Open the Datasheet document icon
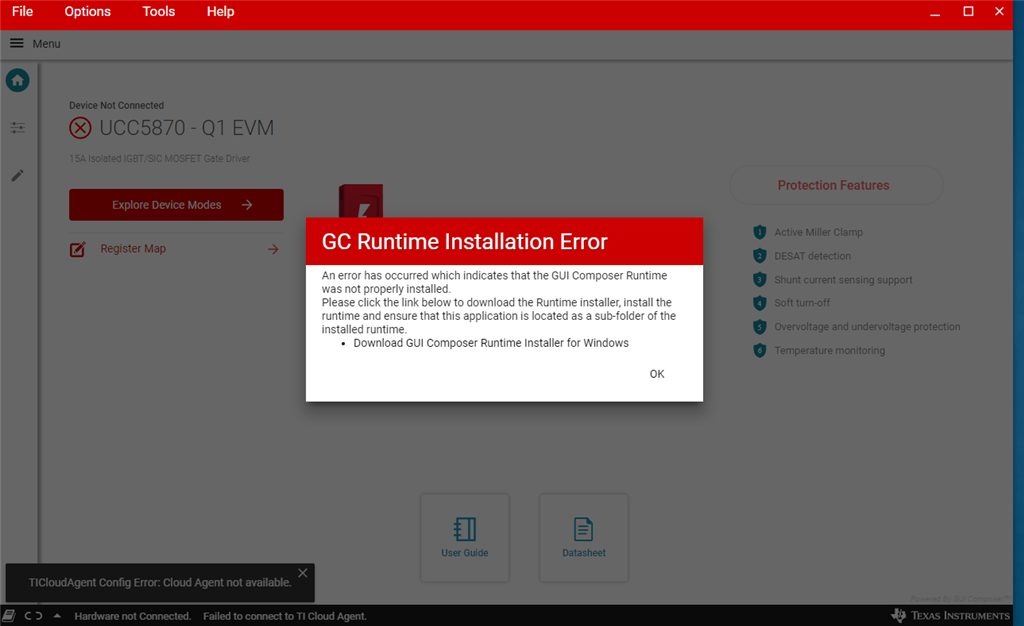The image size is (1024, 626). tap(583, 529)
